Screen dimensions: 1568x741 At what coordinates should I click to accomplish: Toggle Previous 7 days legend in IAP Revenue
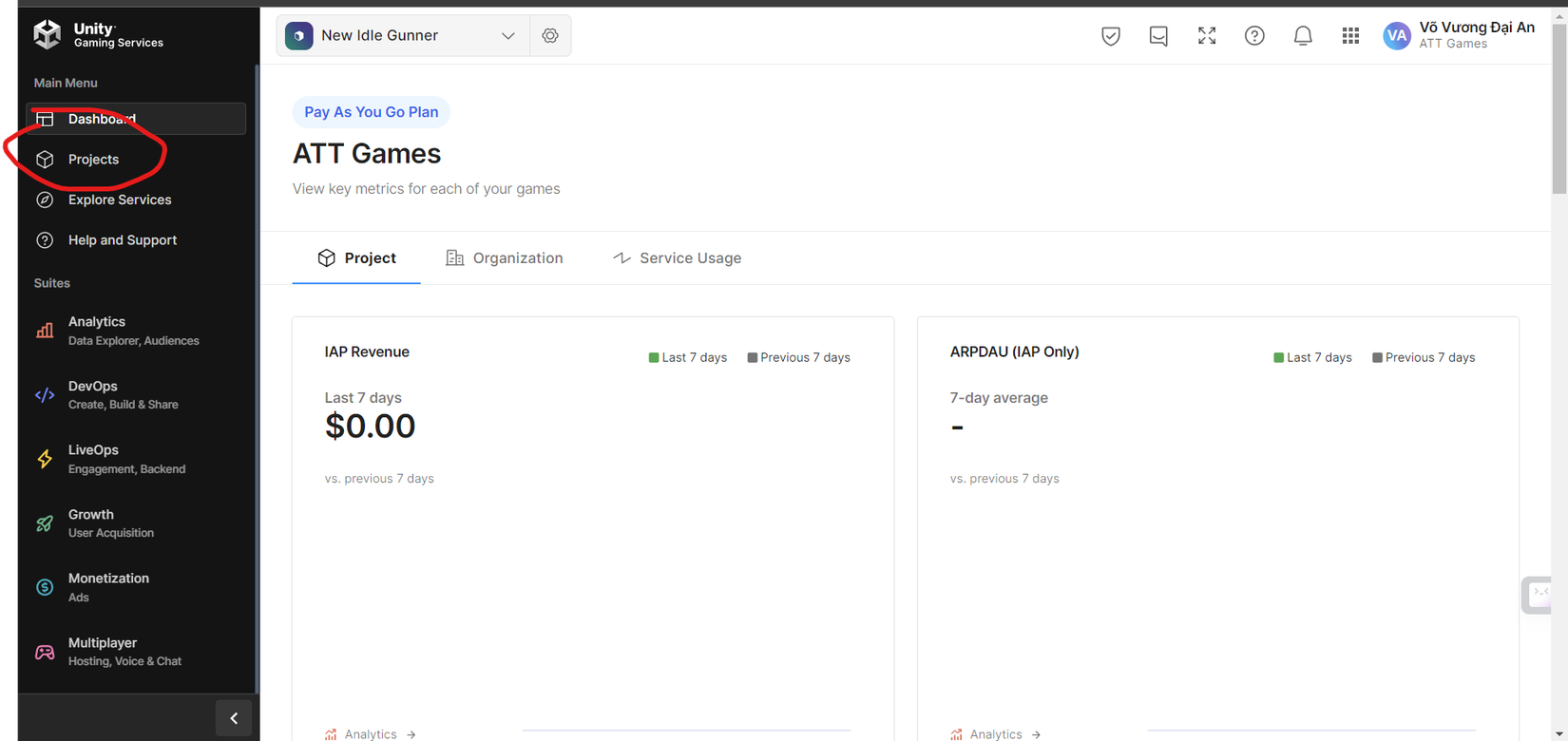799,358
